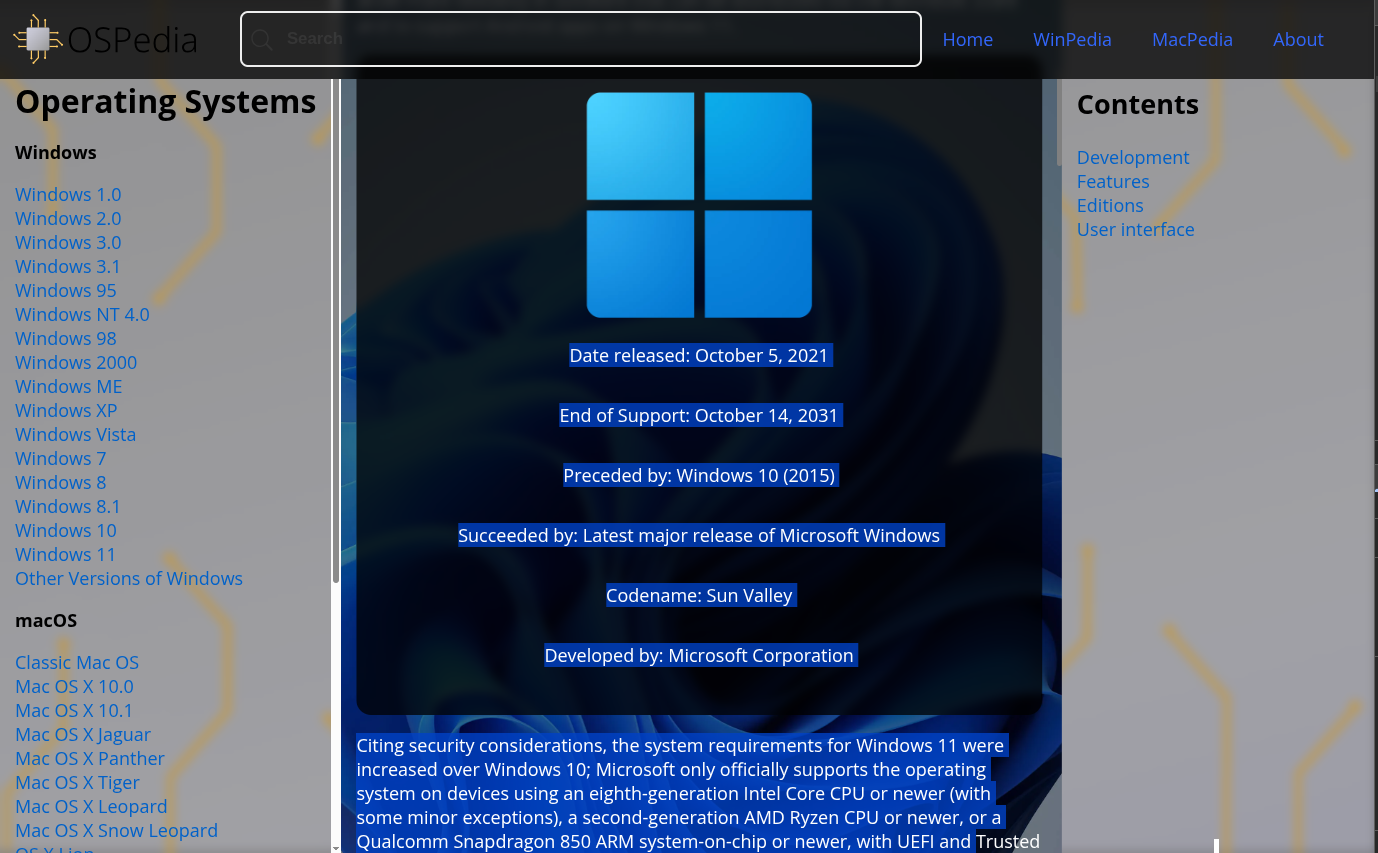The height and width of the screenshot is (853, 1378).
Task: Select the About navigation link
Action: click(1297, 39)
